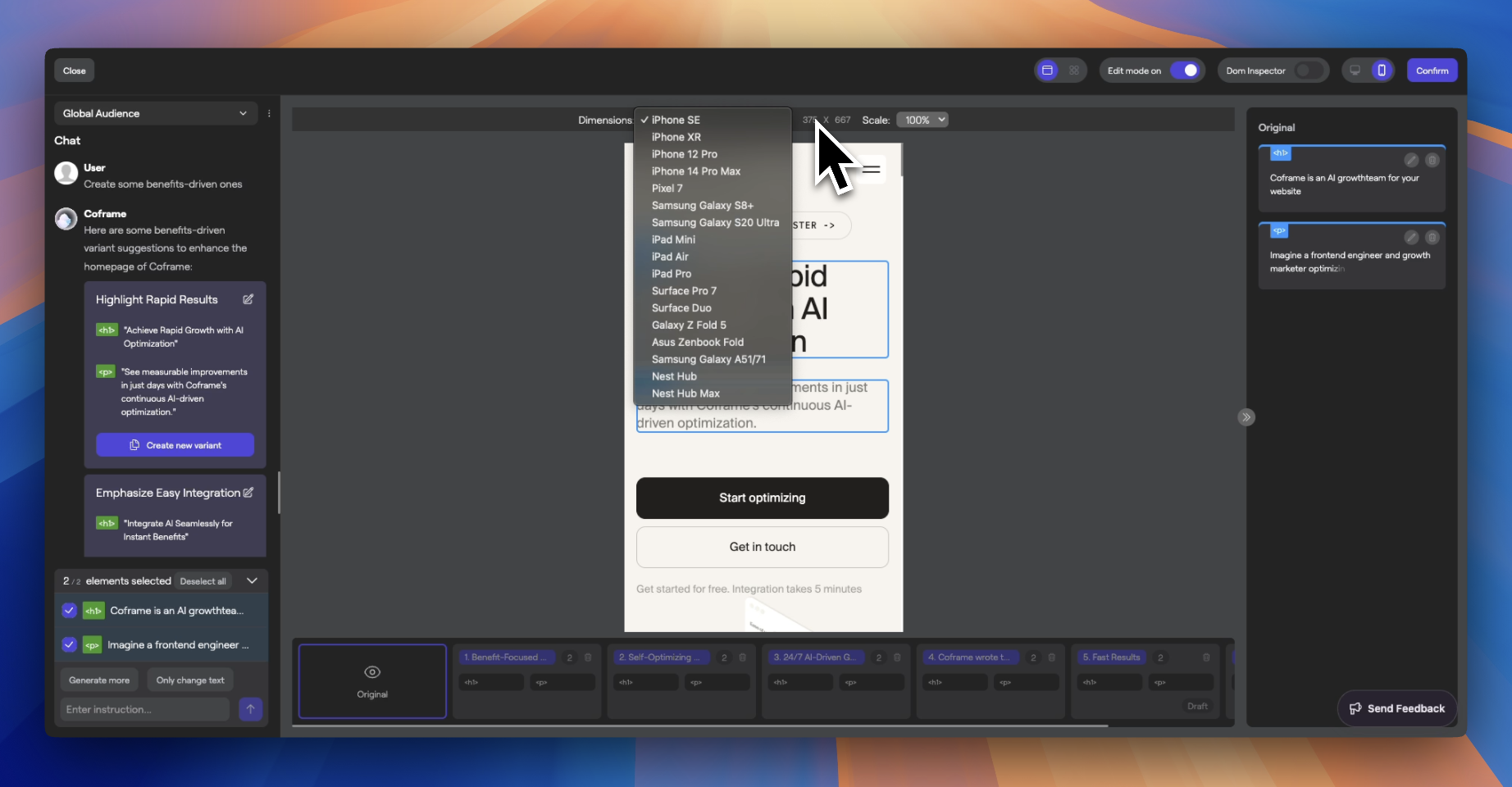Click the pencil icon on Original p card
The image size is (1512, 787).
(x=1411, y=238)
